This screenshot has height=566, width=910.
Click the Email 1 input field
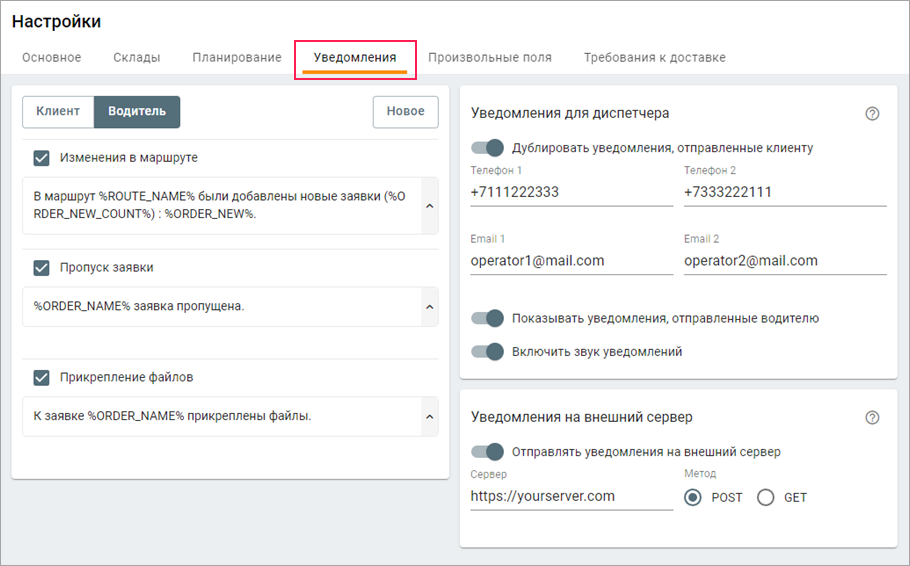(571, 261)
